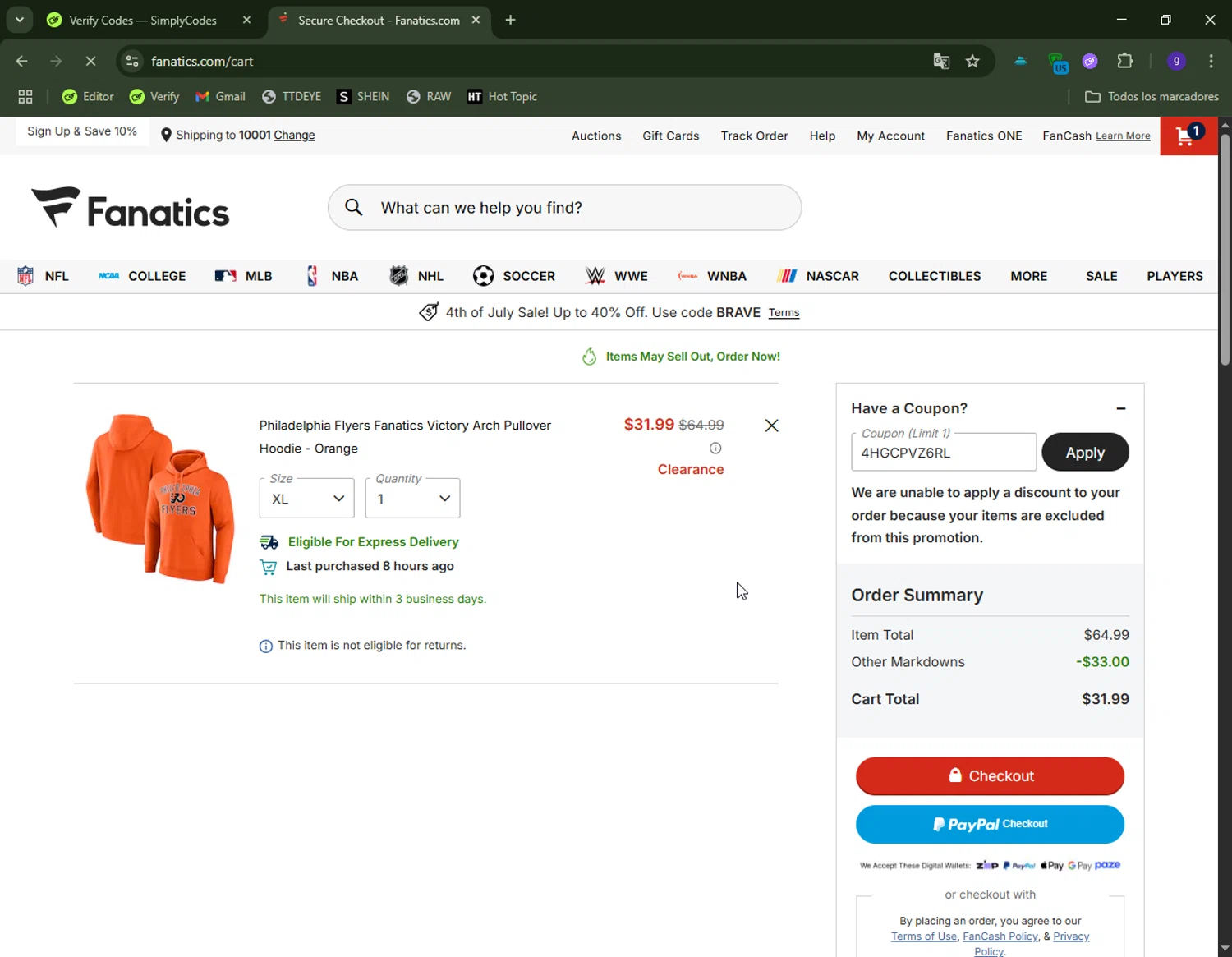Stop loading the page
The image size is (1232, 957).
(x=90, y=61)
